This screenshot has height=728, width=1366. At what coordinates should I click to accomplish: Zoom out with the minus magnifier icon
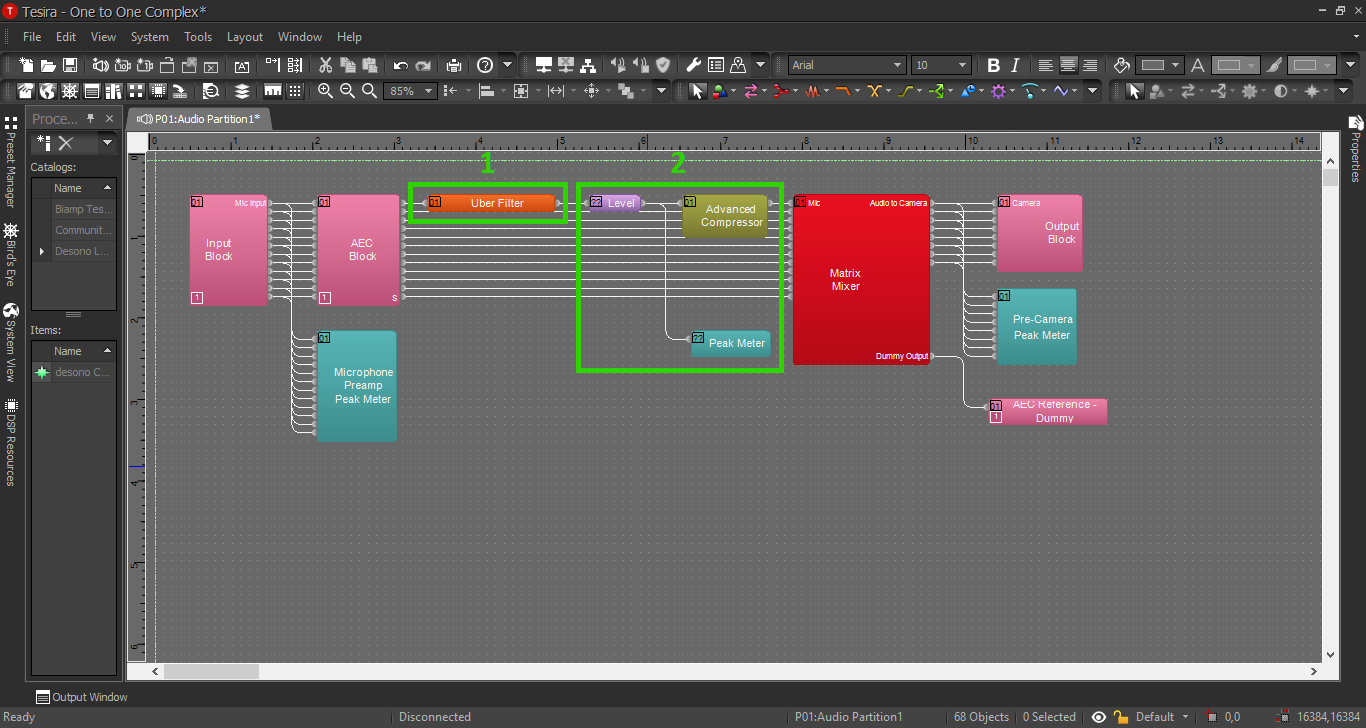pyautogui.click(x=347, y=90)
